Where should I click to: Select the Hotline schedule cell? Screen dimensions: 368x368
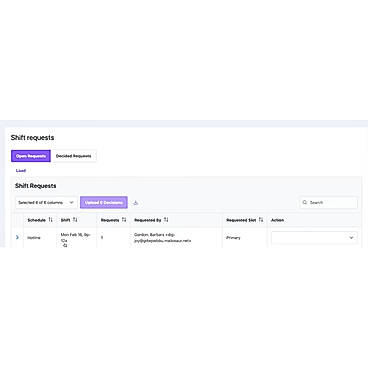pos(34,238)
